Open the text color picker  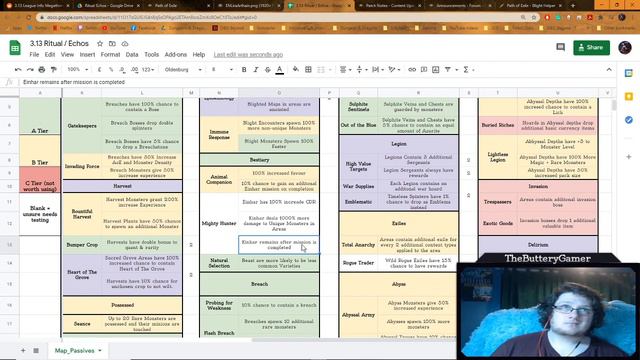(x=280, y=70)
